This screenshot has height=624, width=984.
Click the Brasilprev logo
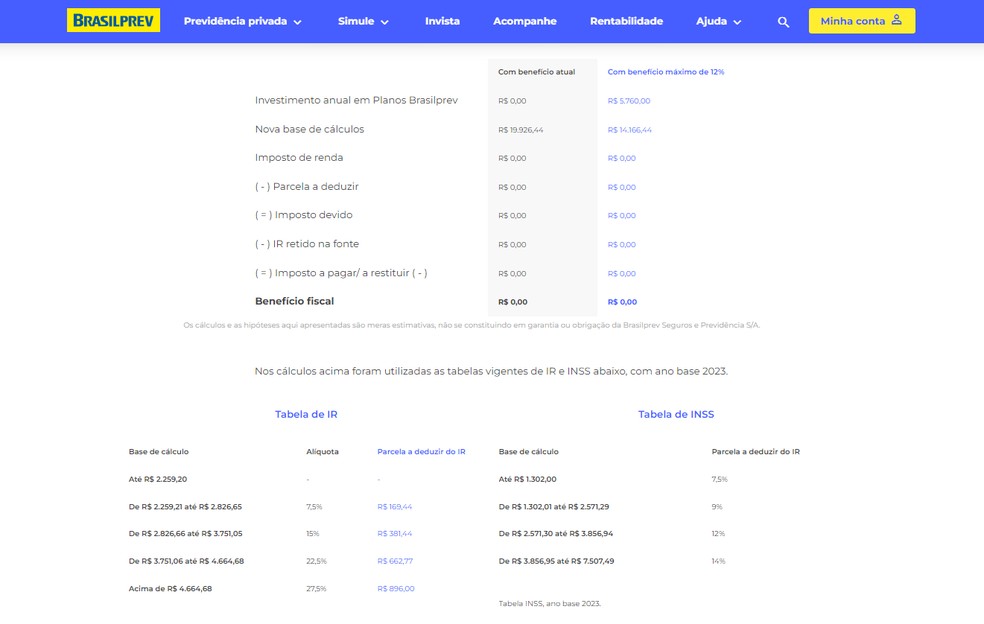113,21
